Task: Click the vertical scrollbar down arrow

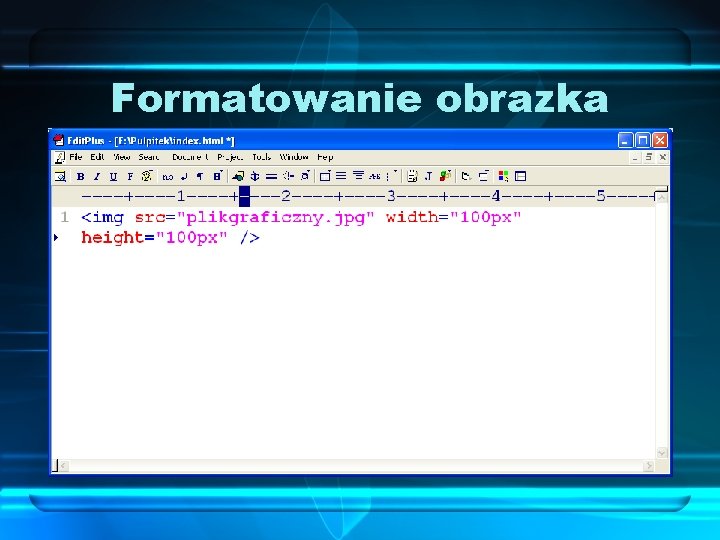Action: pyautogui.click(x=662, y=453)
